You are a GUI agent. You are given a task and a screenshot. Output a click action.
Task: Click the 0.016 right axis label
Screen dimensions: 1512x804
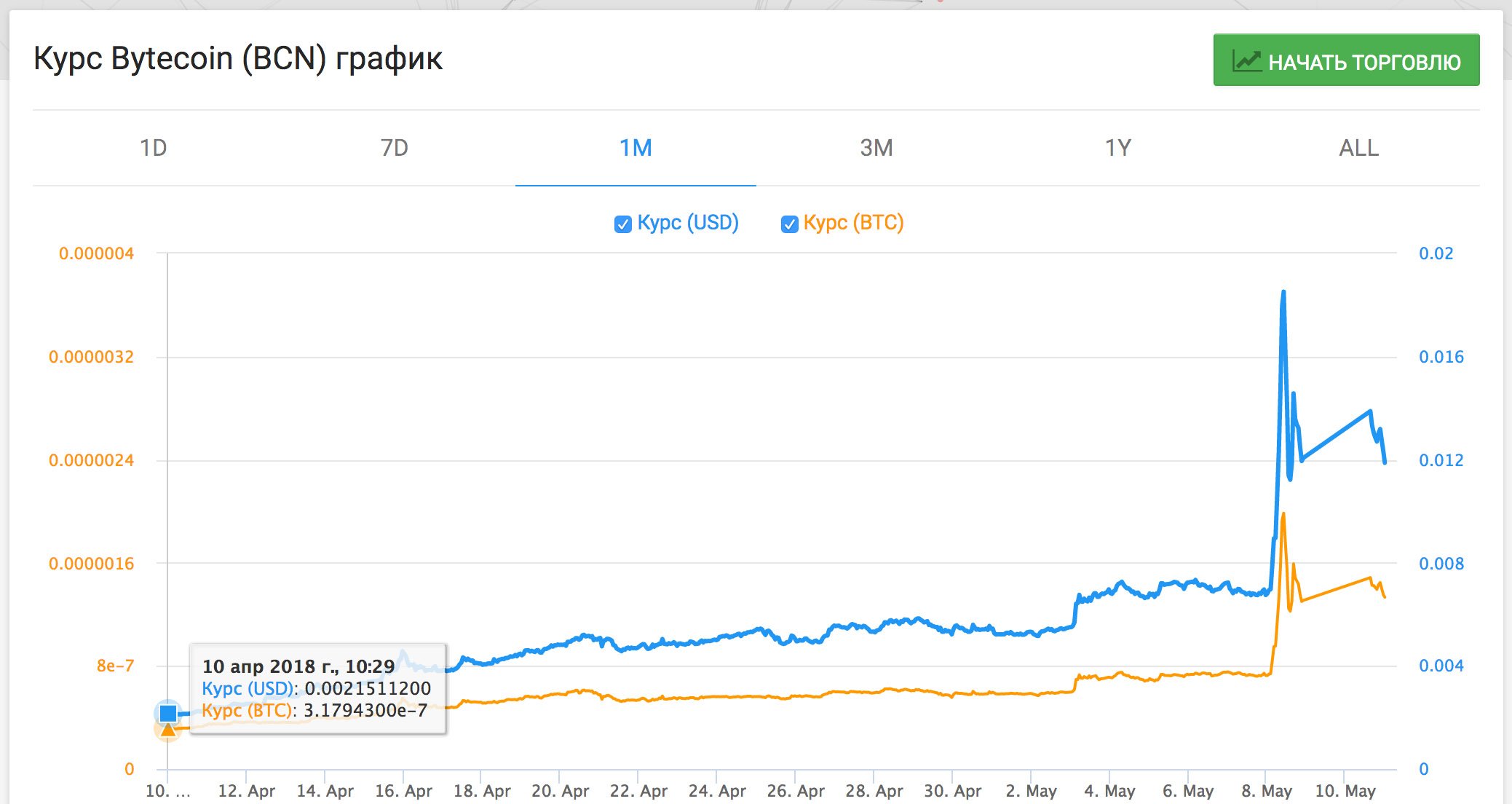tap(1441, 357)
